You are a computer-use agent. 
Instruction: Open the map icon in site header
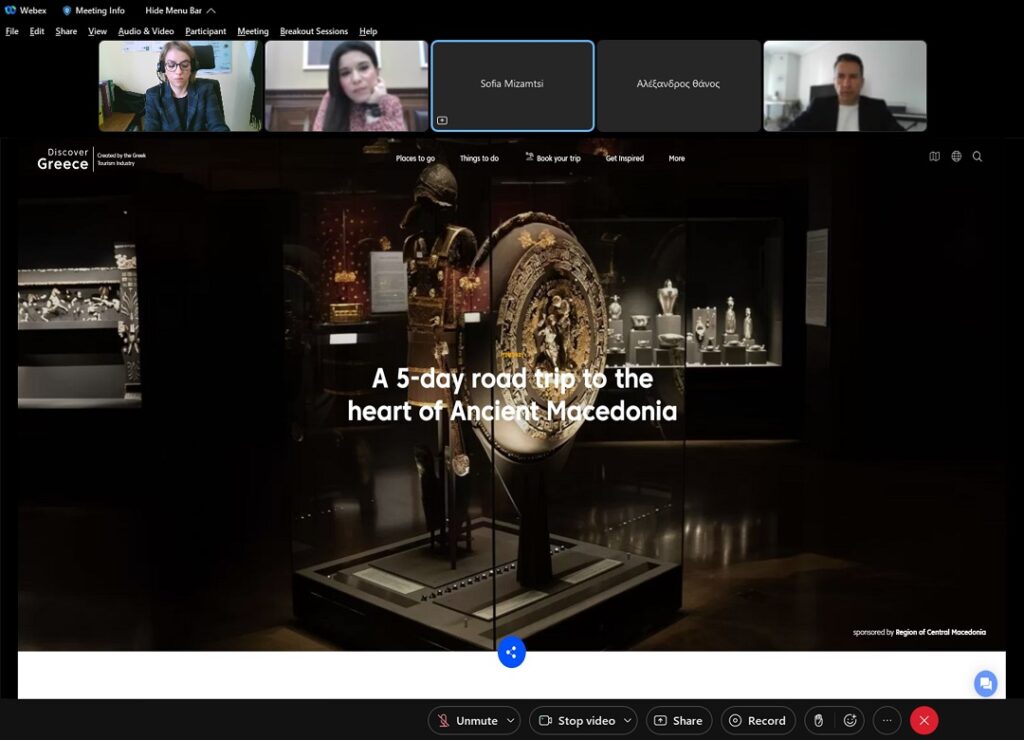pyautogui.click(x=934, y=157)
